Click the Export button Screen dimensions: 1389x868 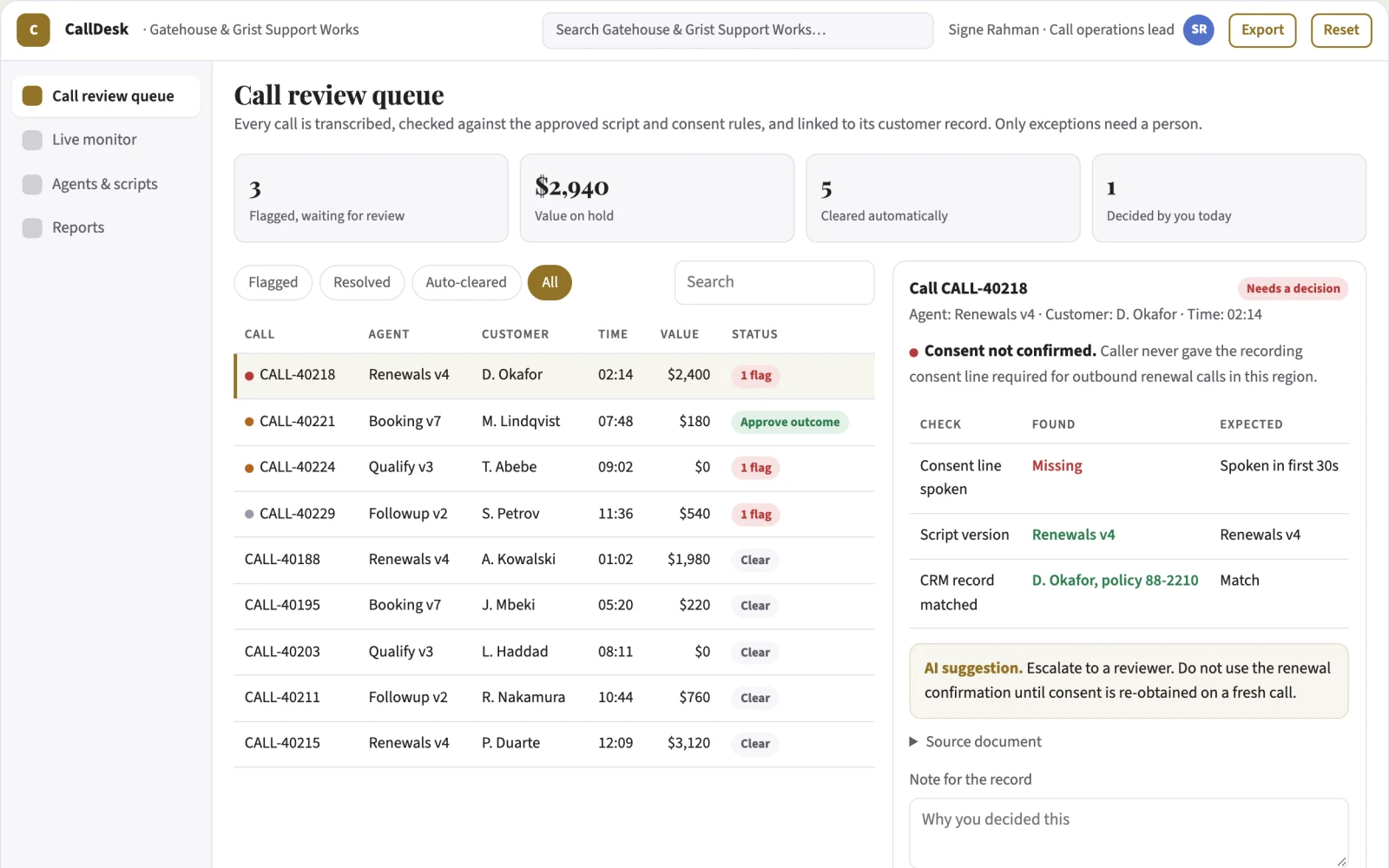1262,30
